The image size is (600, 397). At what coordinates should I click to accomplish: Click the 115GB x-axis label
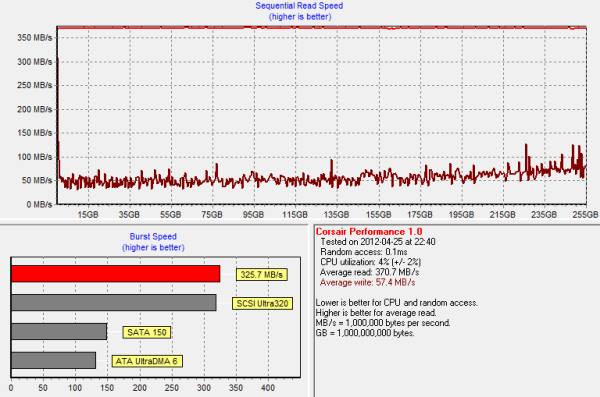point(295,215)
